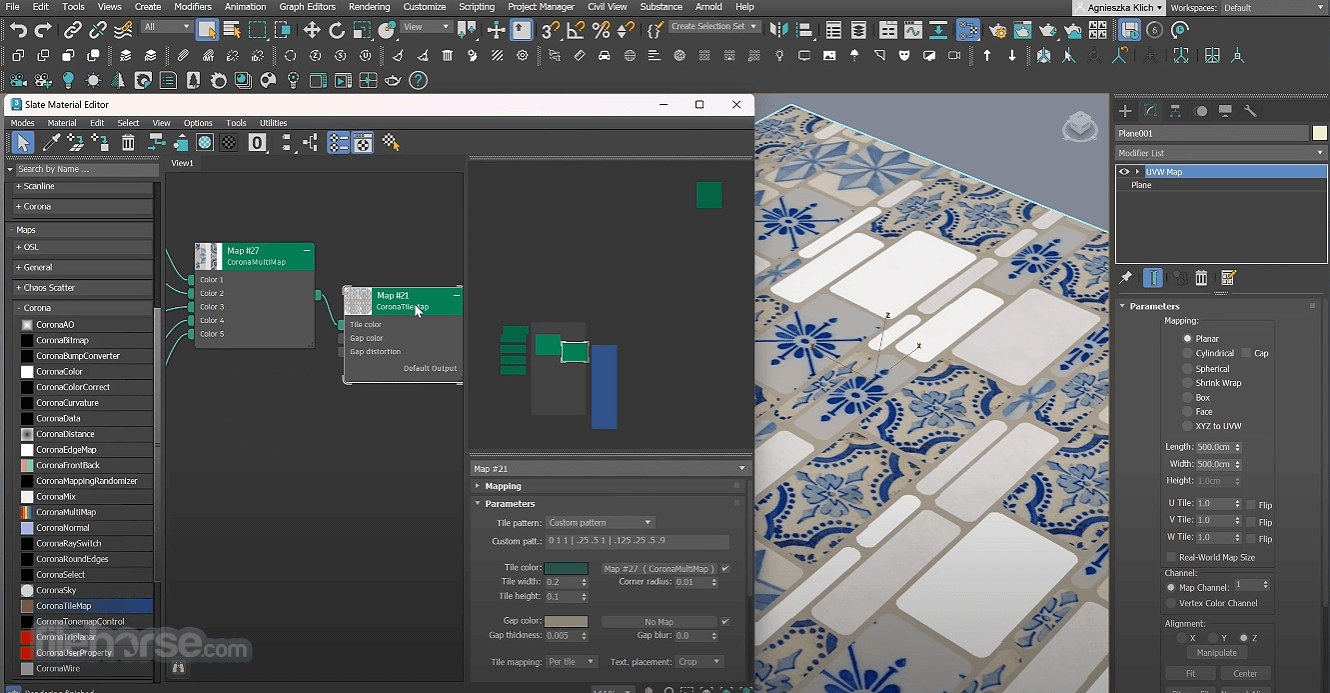Image resolution: width=1330 pixels, height=693 pixels.
Task: Open the Create command panel tab
Action: (1126, 111)
